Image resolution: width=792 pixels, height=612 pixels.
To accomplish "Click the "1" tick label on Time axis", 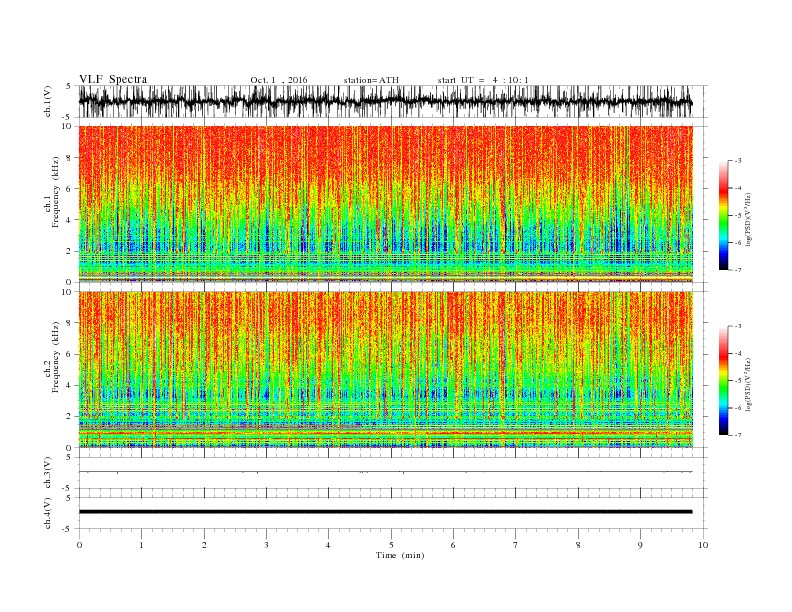I will coord(141,545).
